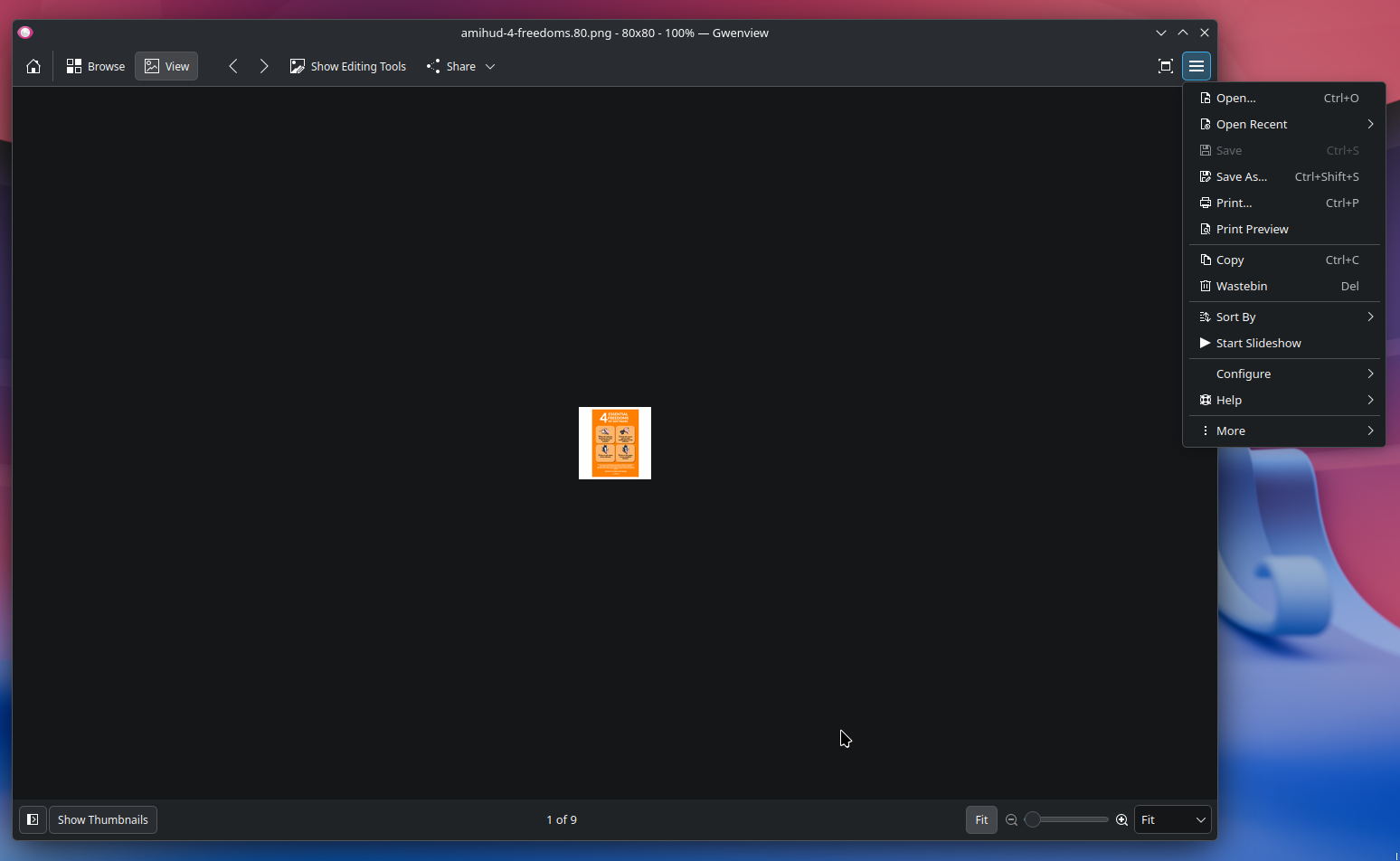Choose Open... from the menu
1400x861 pixels.
[1284, 98]
